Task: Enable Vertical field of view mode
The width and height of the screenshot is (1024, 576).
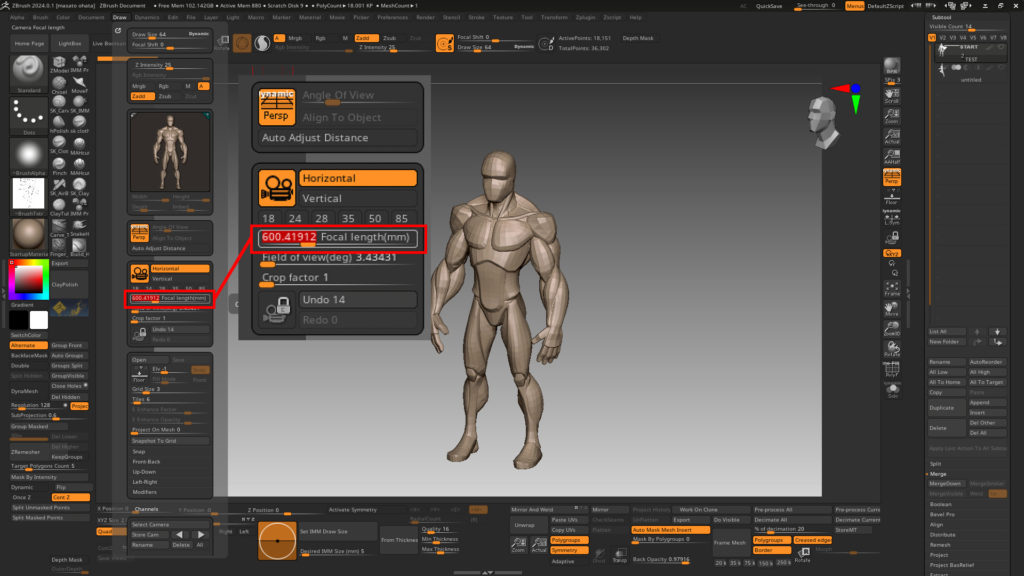Action: (x=356, y=198)
